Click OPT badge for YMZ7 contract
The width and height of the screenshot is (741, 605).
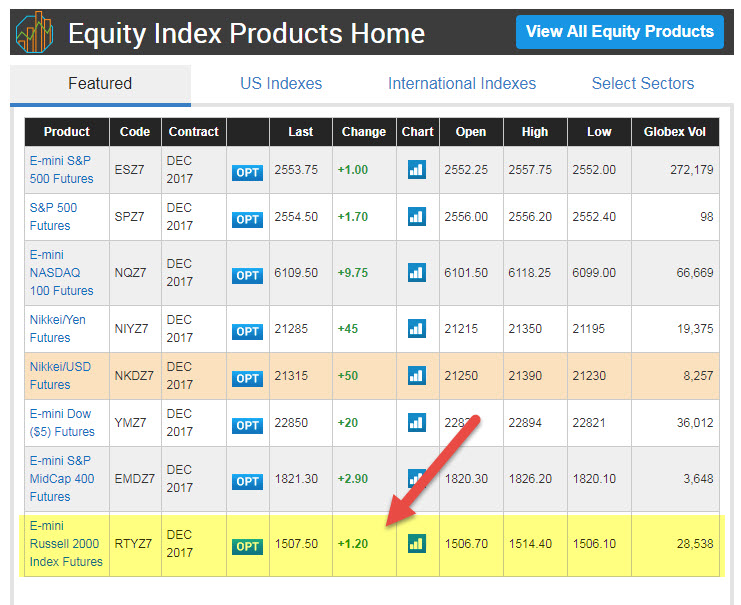coord(247,425)
